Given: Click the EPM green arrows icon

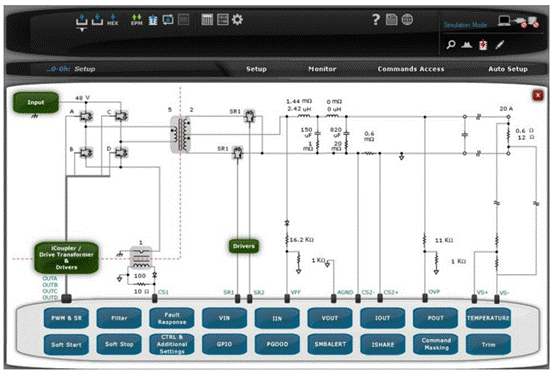Looking at the screenshot, I should click(136, 20).
